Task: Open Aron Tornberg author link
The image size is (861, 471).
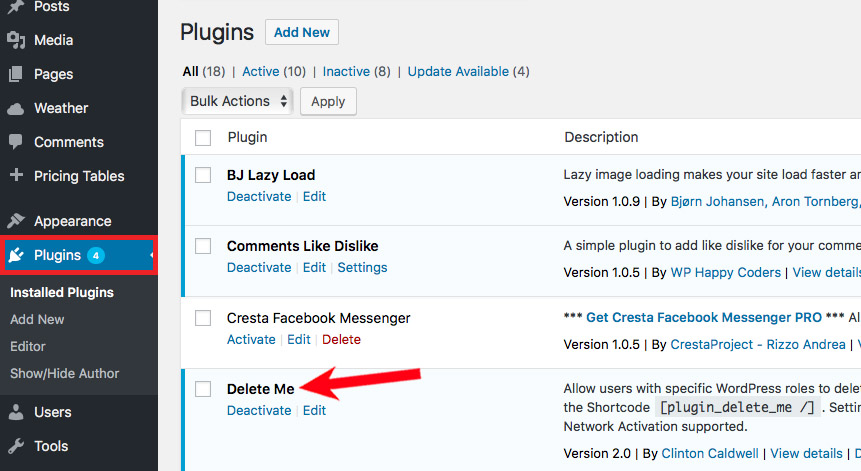Action: click(x=815, y=201)
